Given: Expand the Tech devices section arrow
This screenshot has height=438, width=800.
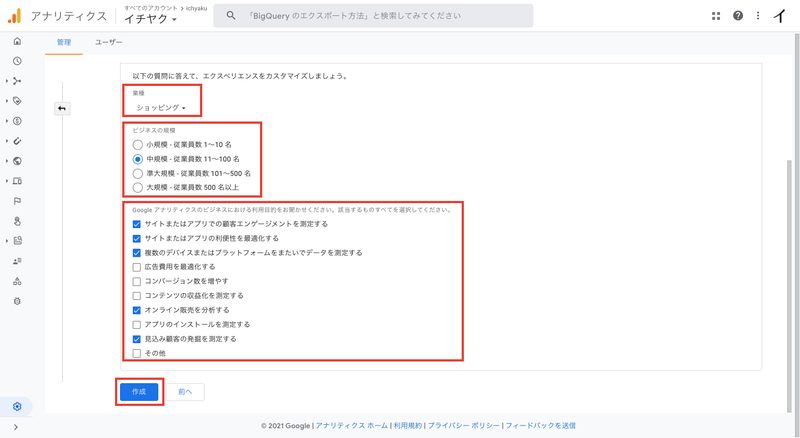Looking at the screenshot, I should coord(7,181).
